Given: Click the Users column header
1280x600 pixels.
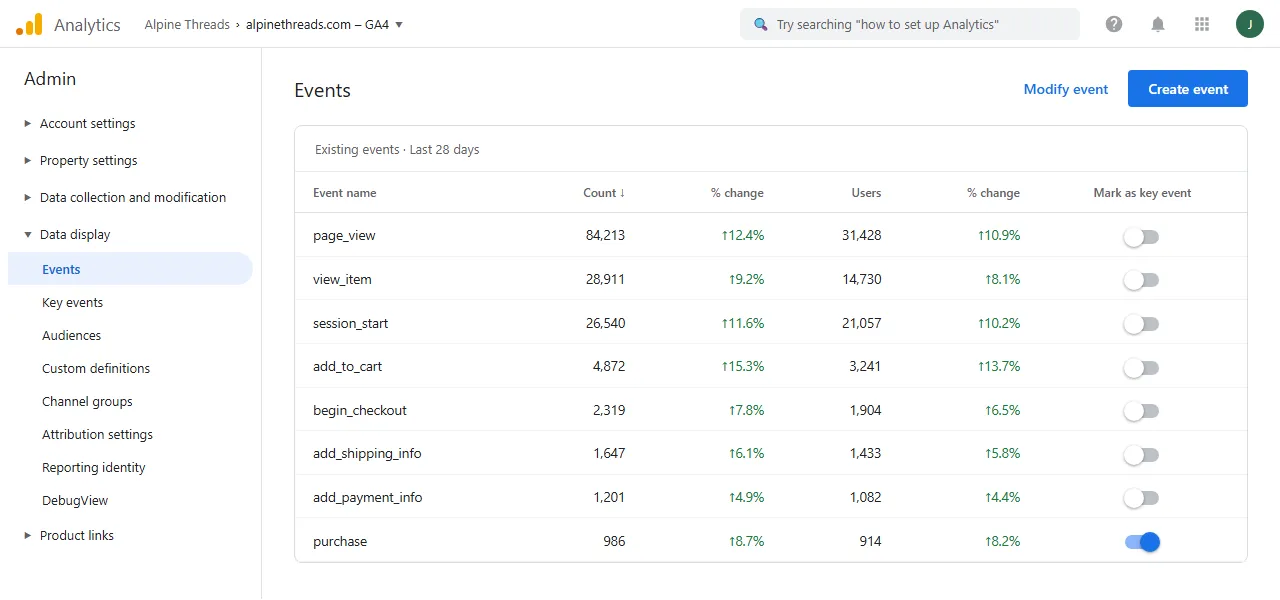Looking at the screenshot, I should click(x=866, y=193).
